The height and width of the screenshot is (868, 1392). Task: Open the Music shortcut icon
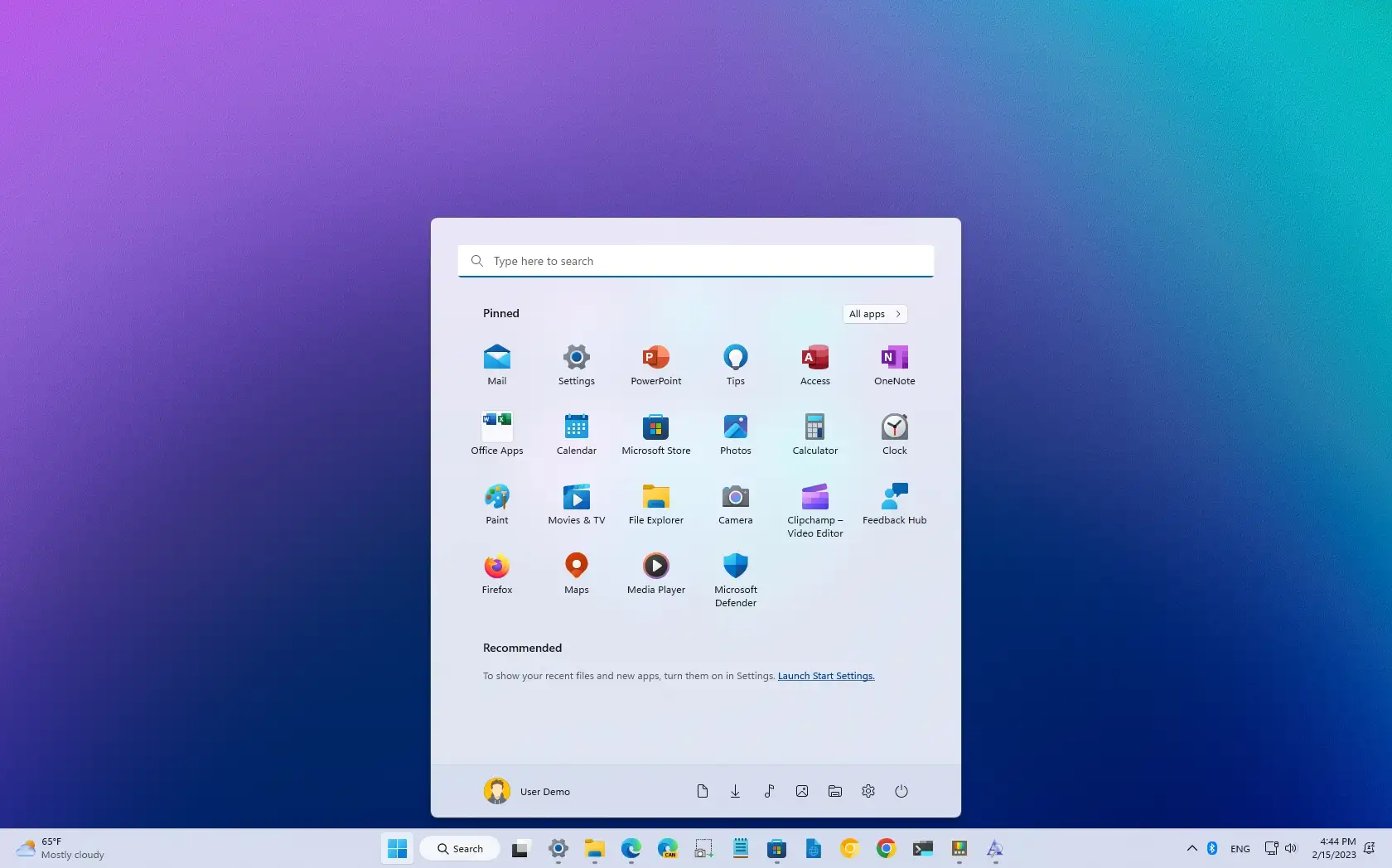[x=768, y=791]
